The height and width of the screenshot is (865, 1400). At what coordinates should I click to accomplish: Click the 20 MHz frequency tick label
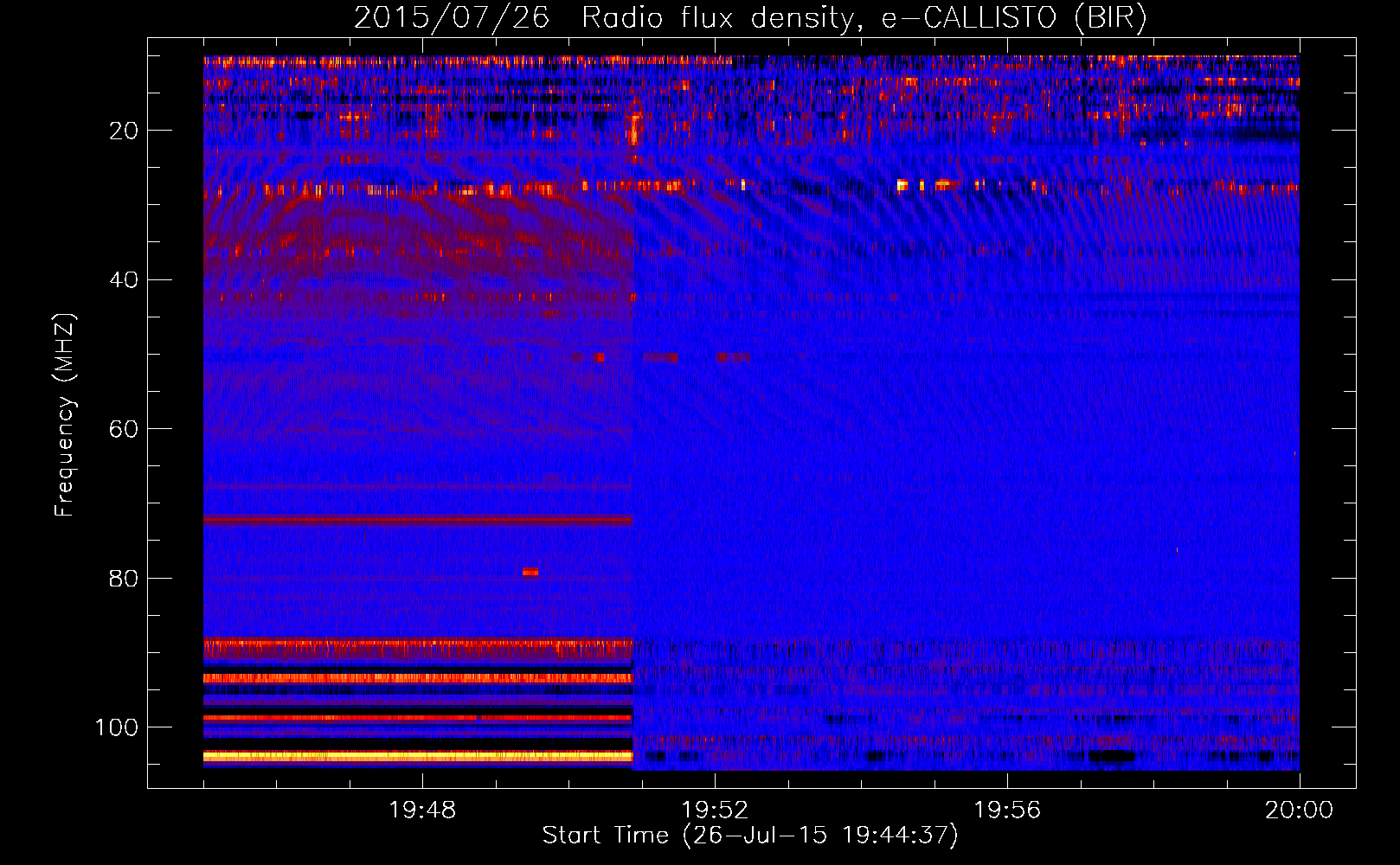coord(124,131)
